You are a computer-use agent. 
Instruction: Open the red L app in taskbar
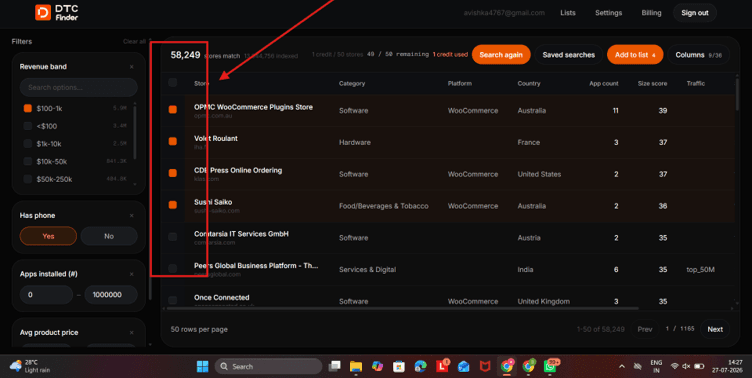tap(442, 366)
